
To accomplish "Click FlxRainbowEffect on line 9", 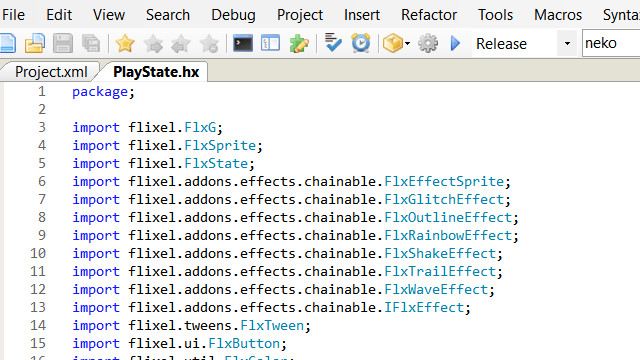I will click(448, 236).
